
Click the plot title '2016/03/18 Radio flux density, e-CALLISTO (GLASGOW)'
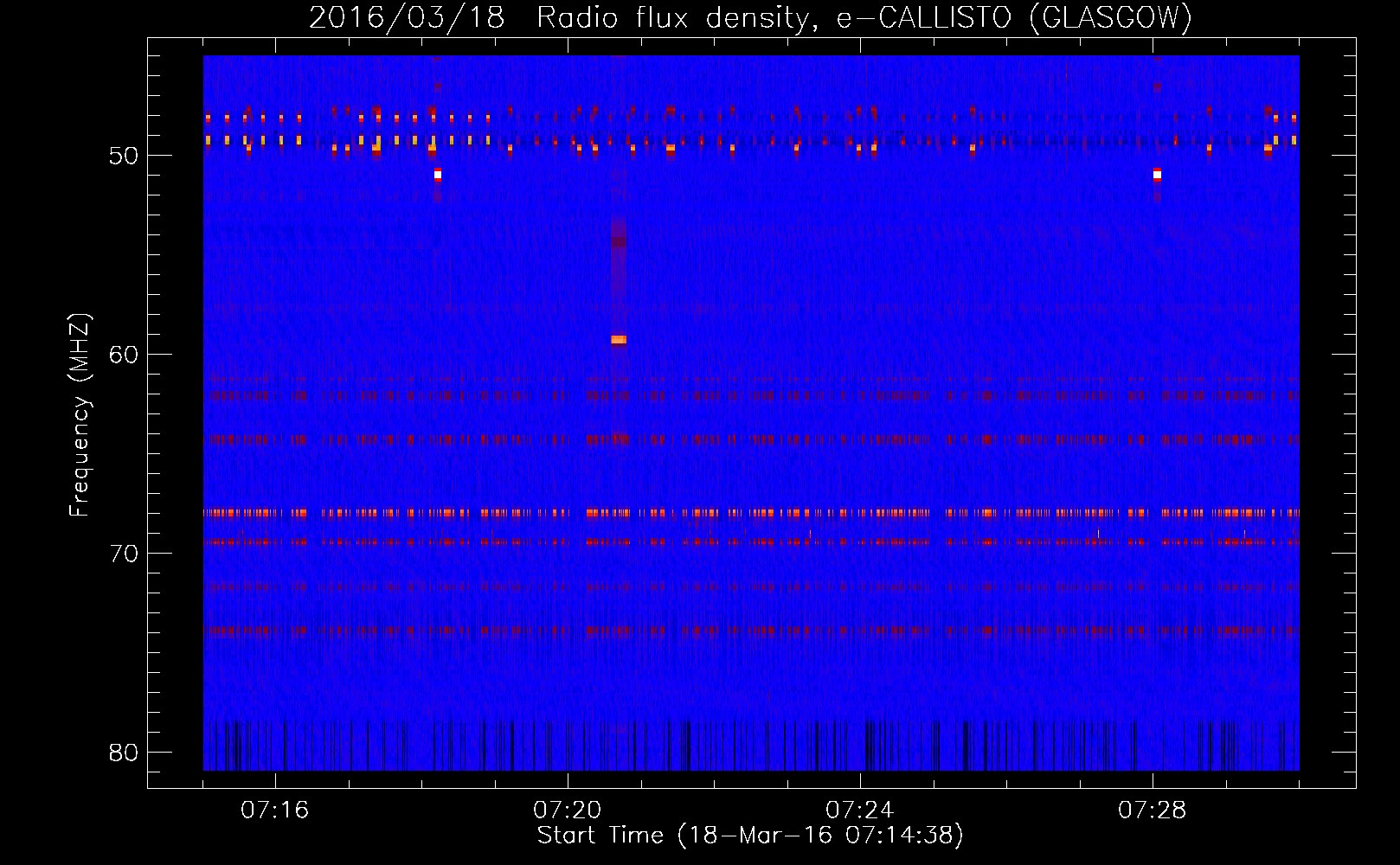750,17
